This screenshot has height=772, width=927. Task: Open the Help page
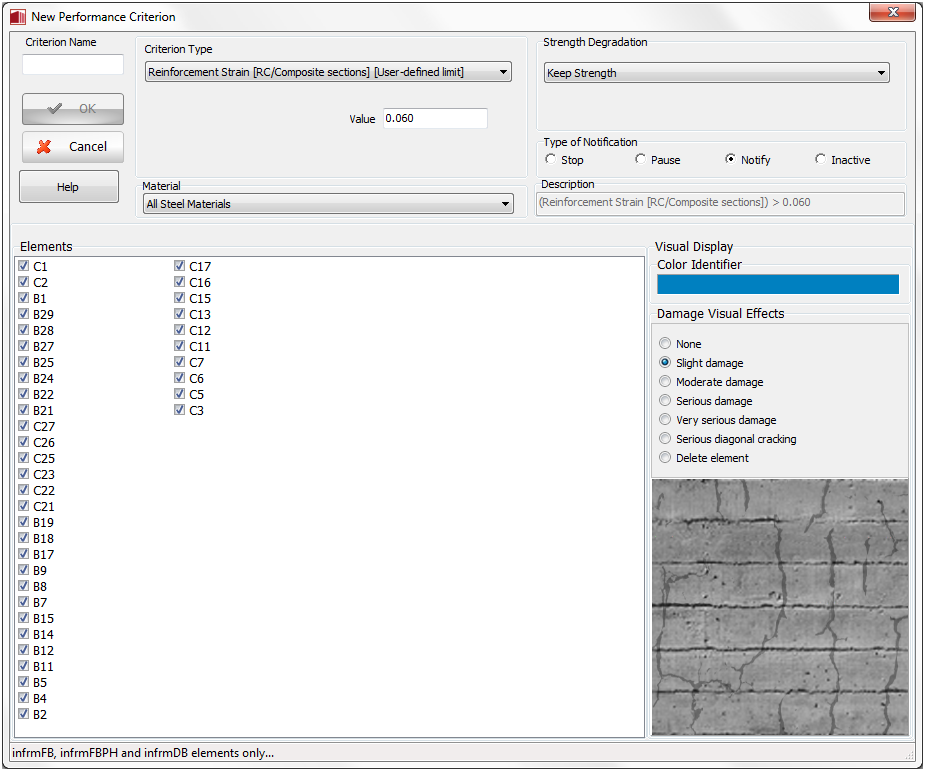[68, 187]
